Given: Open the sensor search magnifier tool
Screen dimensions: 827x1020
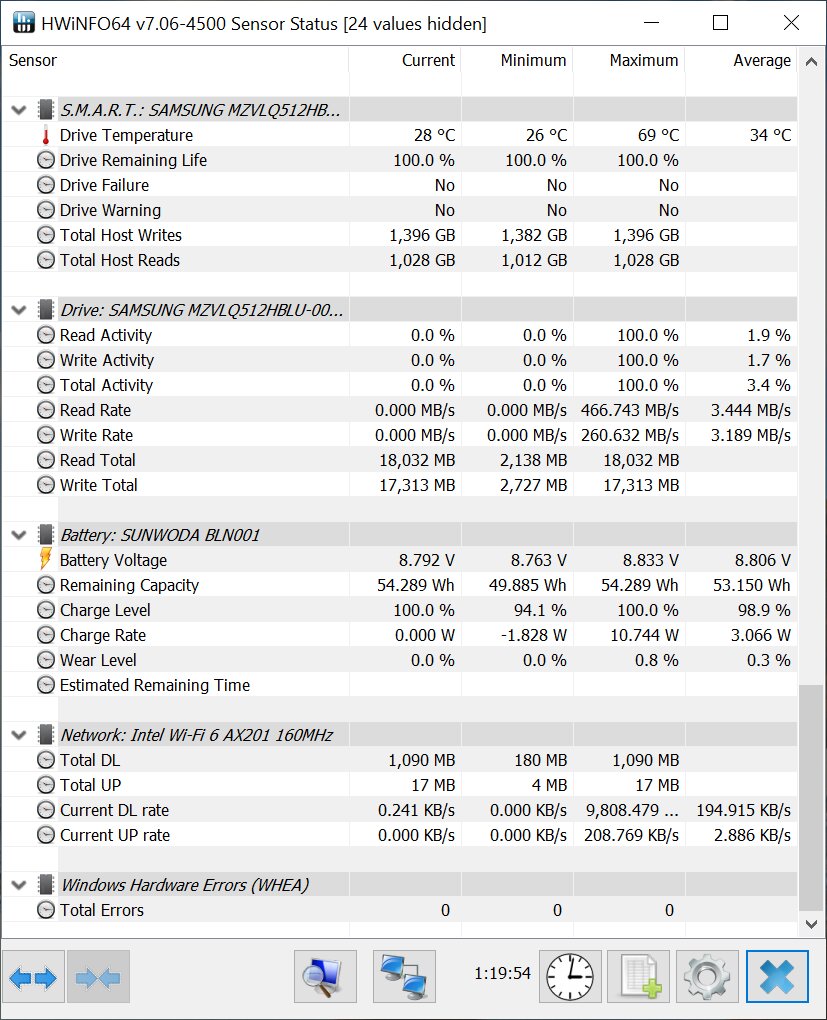Looking at the screenshot, I should 325,977.
